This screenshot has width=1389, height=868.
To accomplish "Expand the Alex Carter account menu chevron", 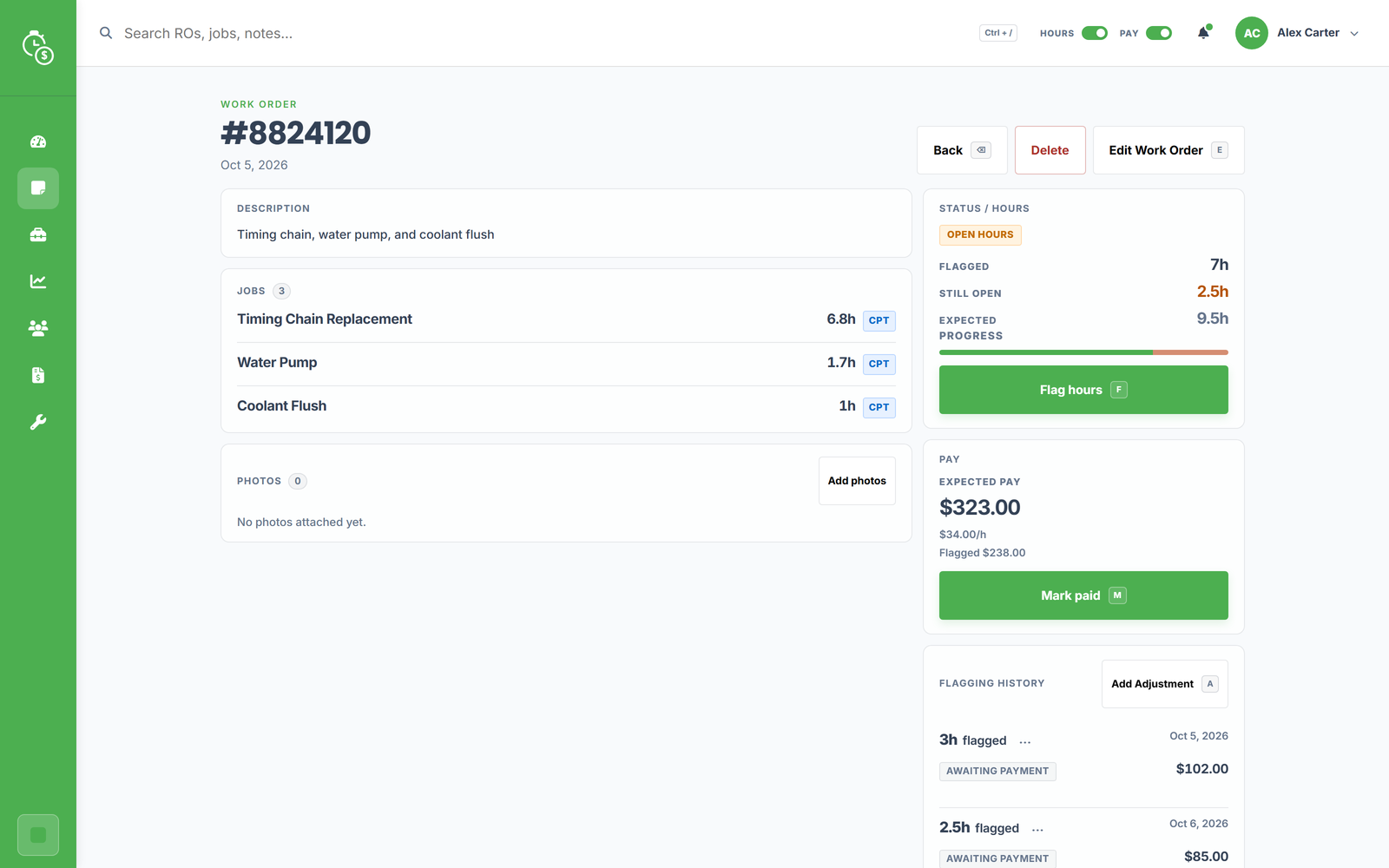I will click(x=1354, y=34).
